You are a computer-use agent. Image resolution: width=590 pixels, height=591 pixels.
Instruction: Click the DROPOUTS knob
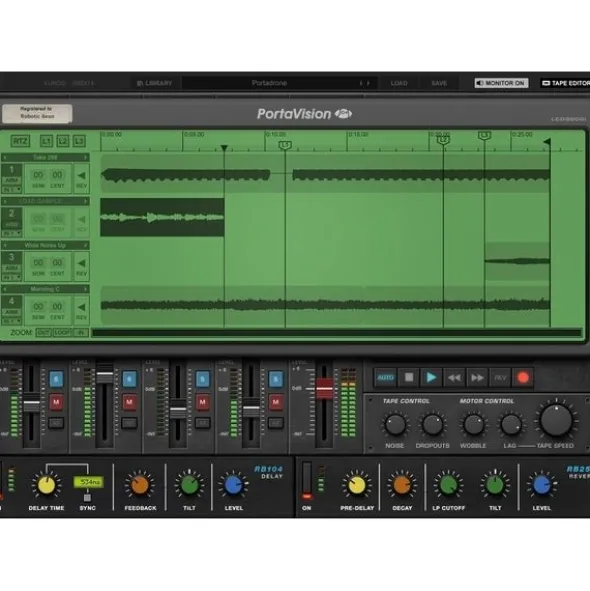click(432, 425)
